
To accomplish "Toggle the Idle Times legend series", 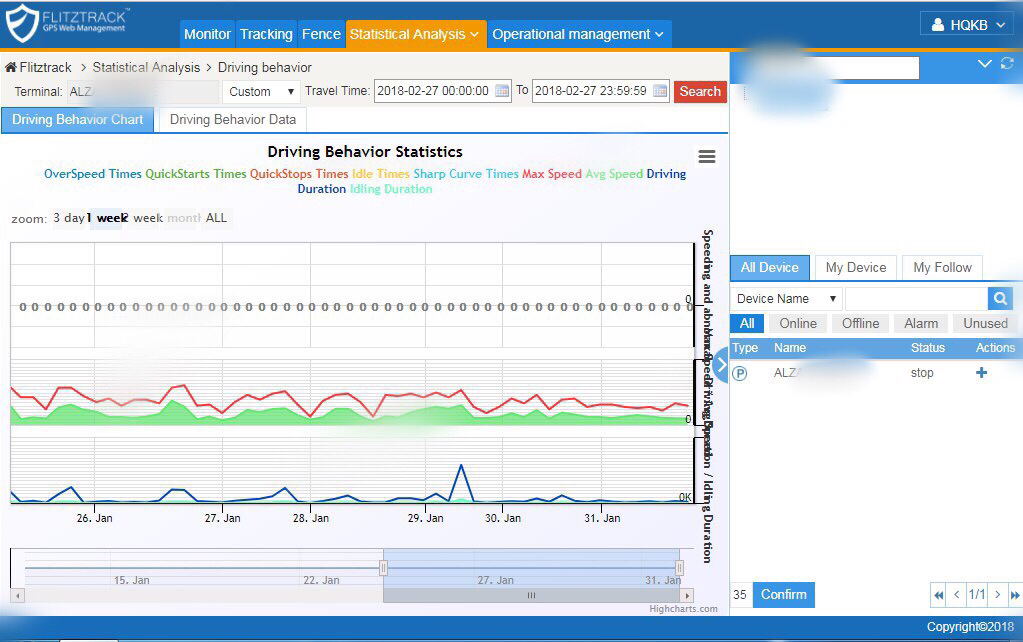I will 380,174.
